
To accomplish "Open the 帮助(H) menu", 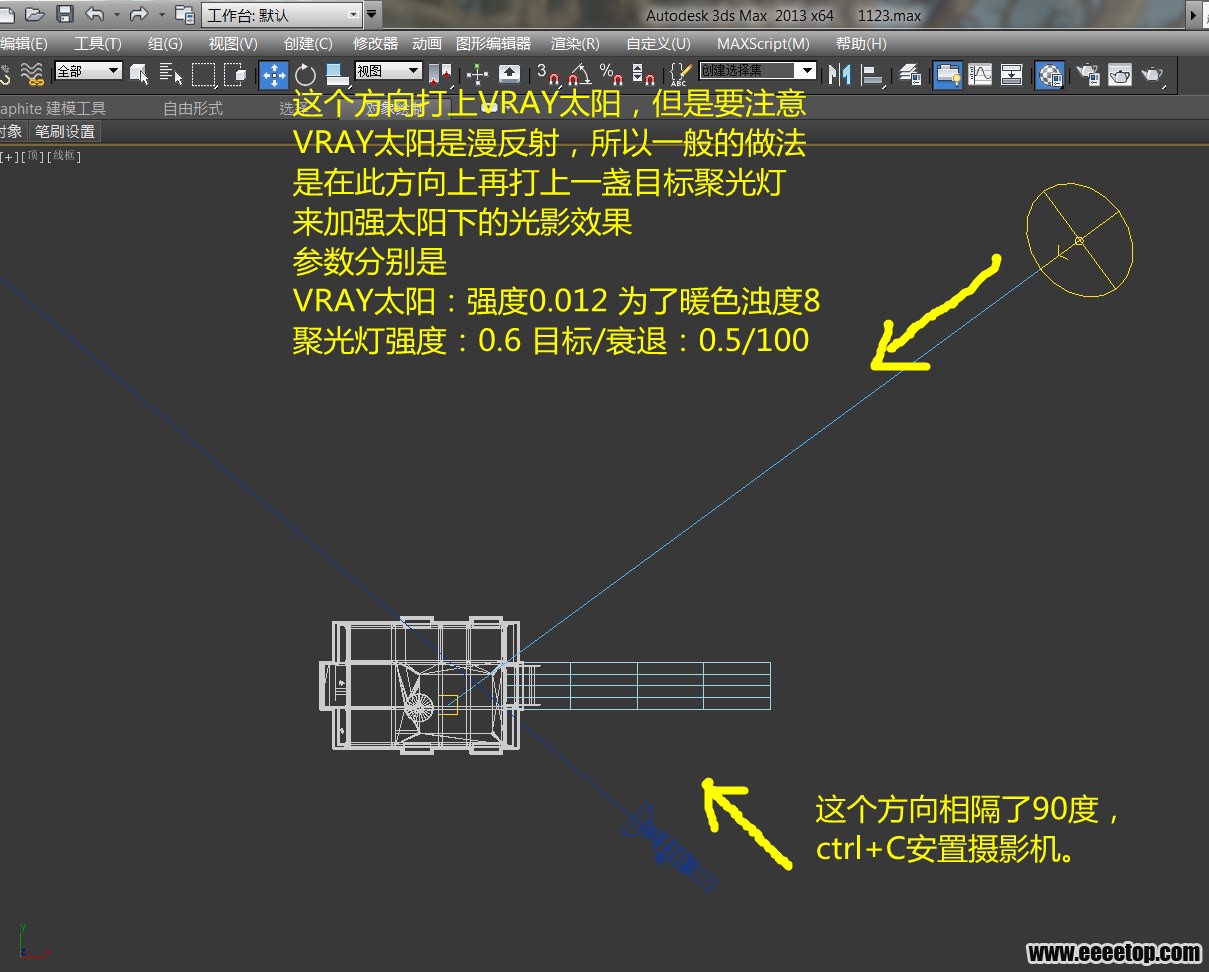I will 861,44.
